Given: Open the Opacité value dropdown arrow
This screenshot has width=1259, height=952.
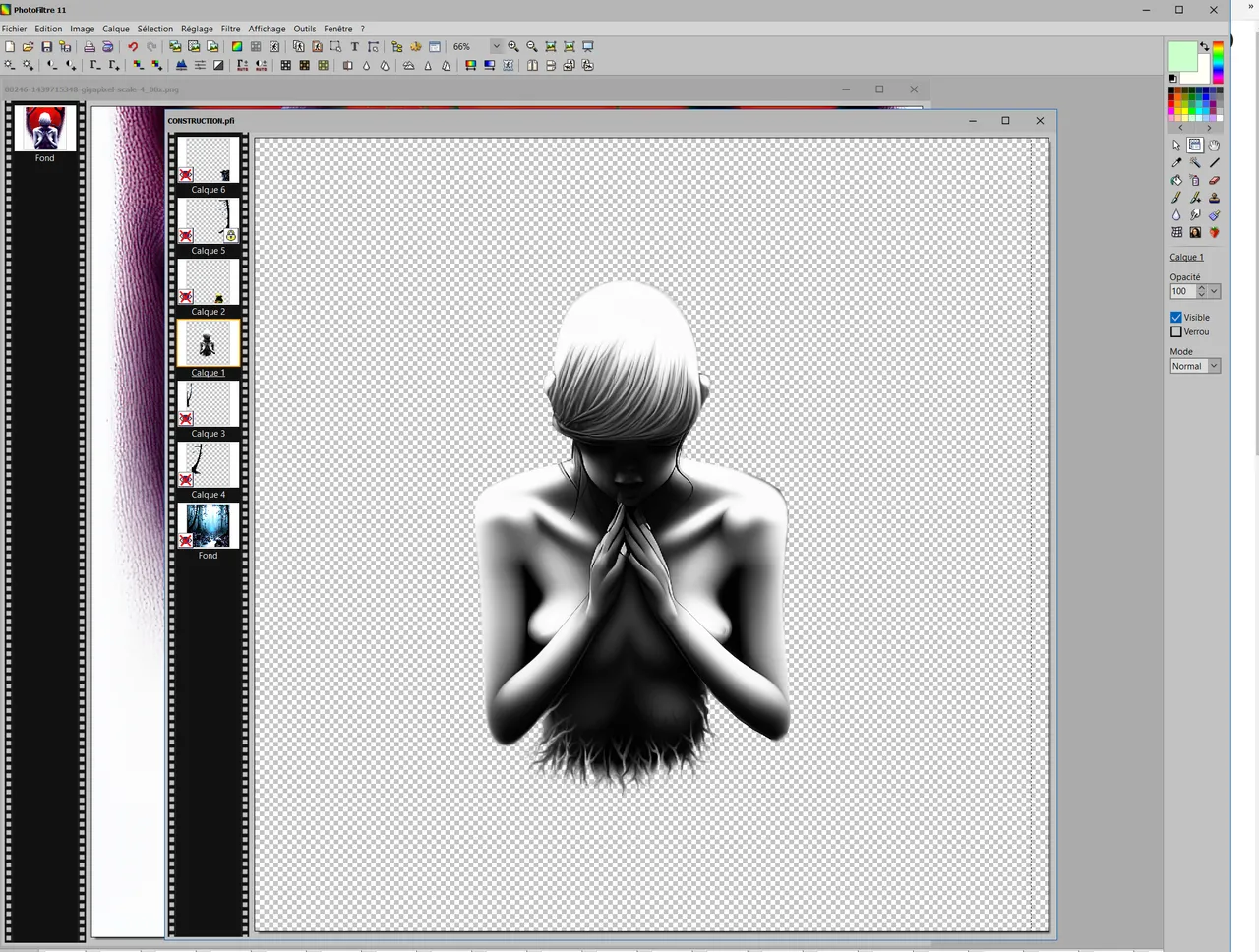Looking at the screenshot, I should coord(1215,292).
